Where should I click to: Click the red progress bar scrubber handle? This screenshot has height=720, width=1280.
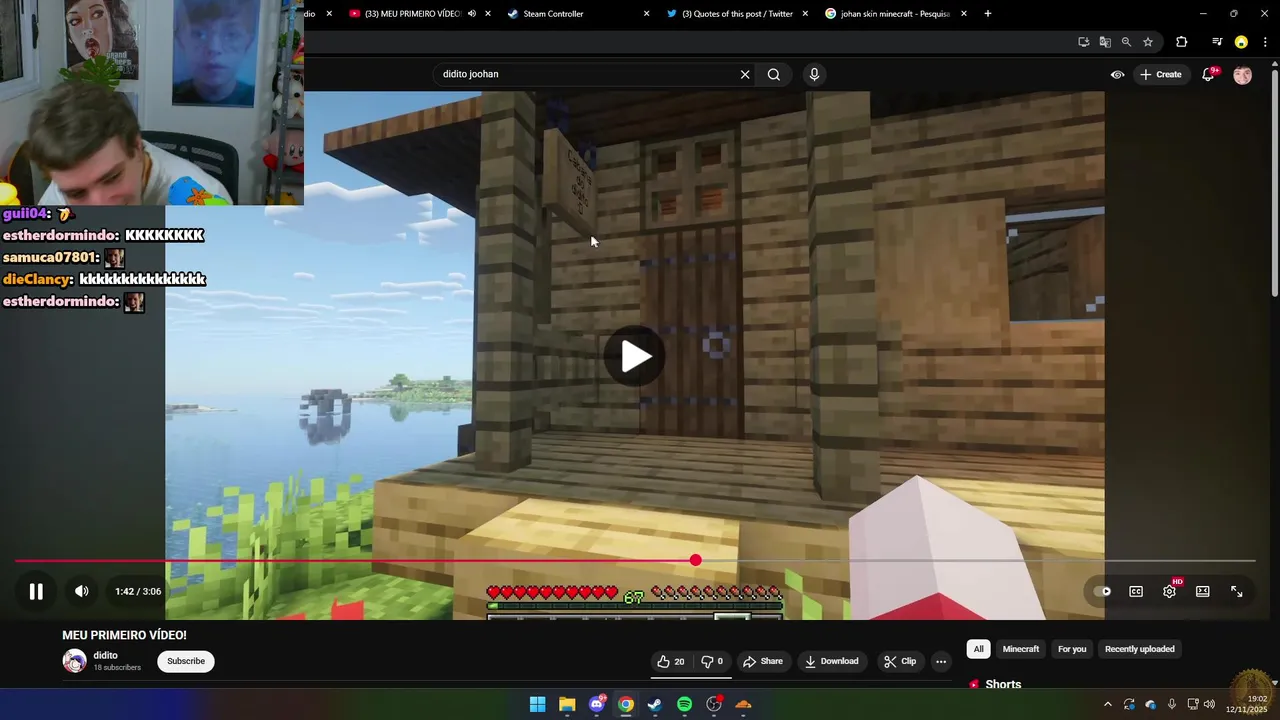(695, 561)
